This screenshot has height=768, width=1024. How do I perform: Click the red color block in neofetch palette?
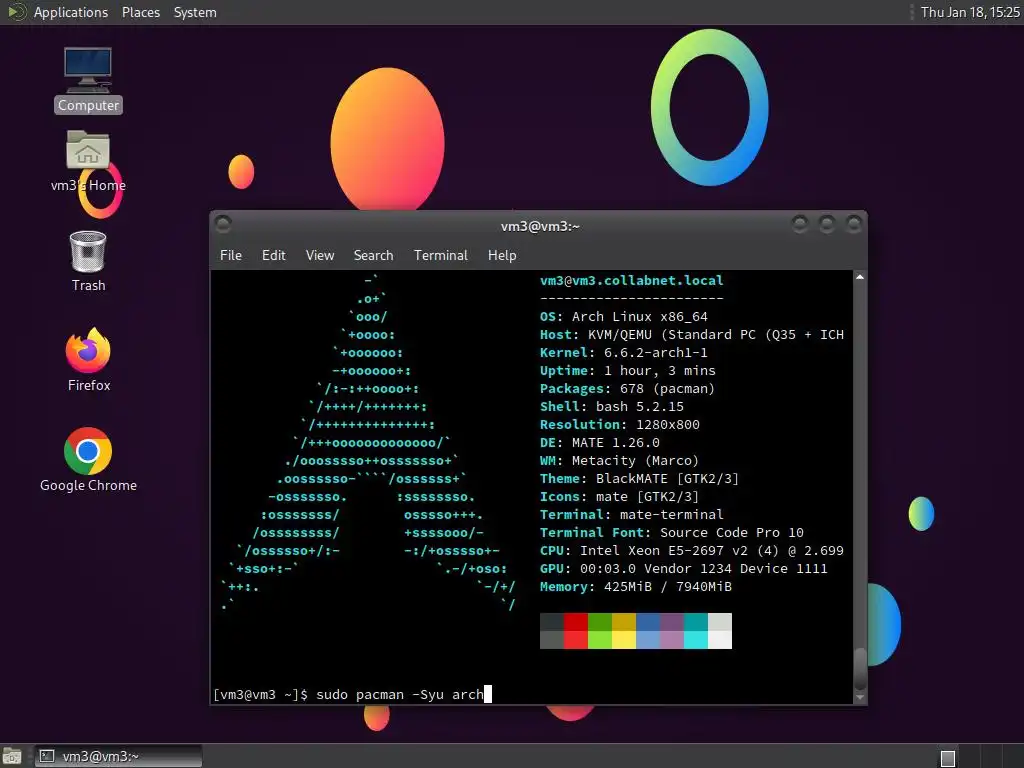coord(576,631)
